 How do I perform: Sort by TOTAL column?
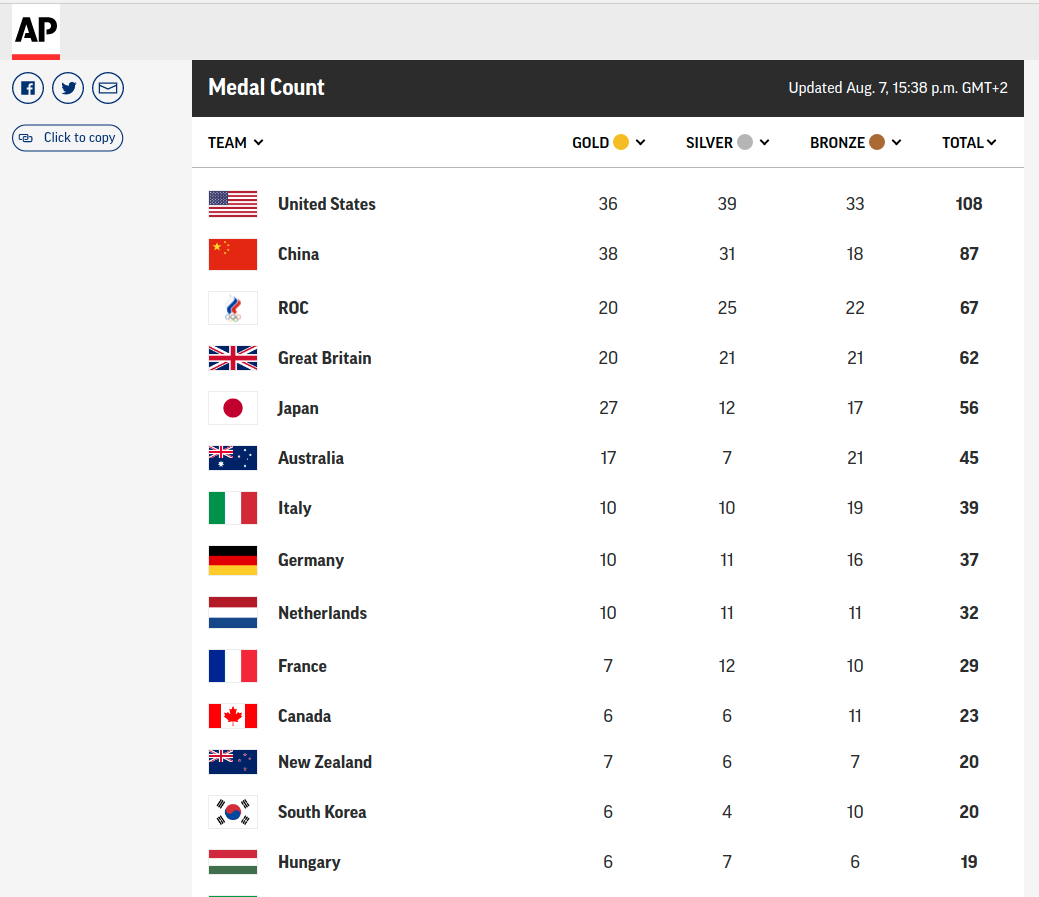click(969, 142)
